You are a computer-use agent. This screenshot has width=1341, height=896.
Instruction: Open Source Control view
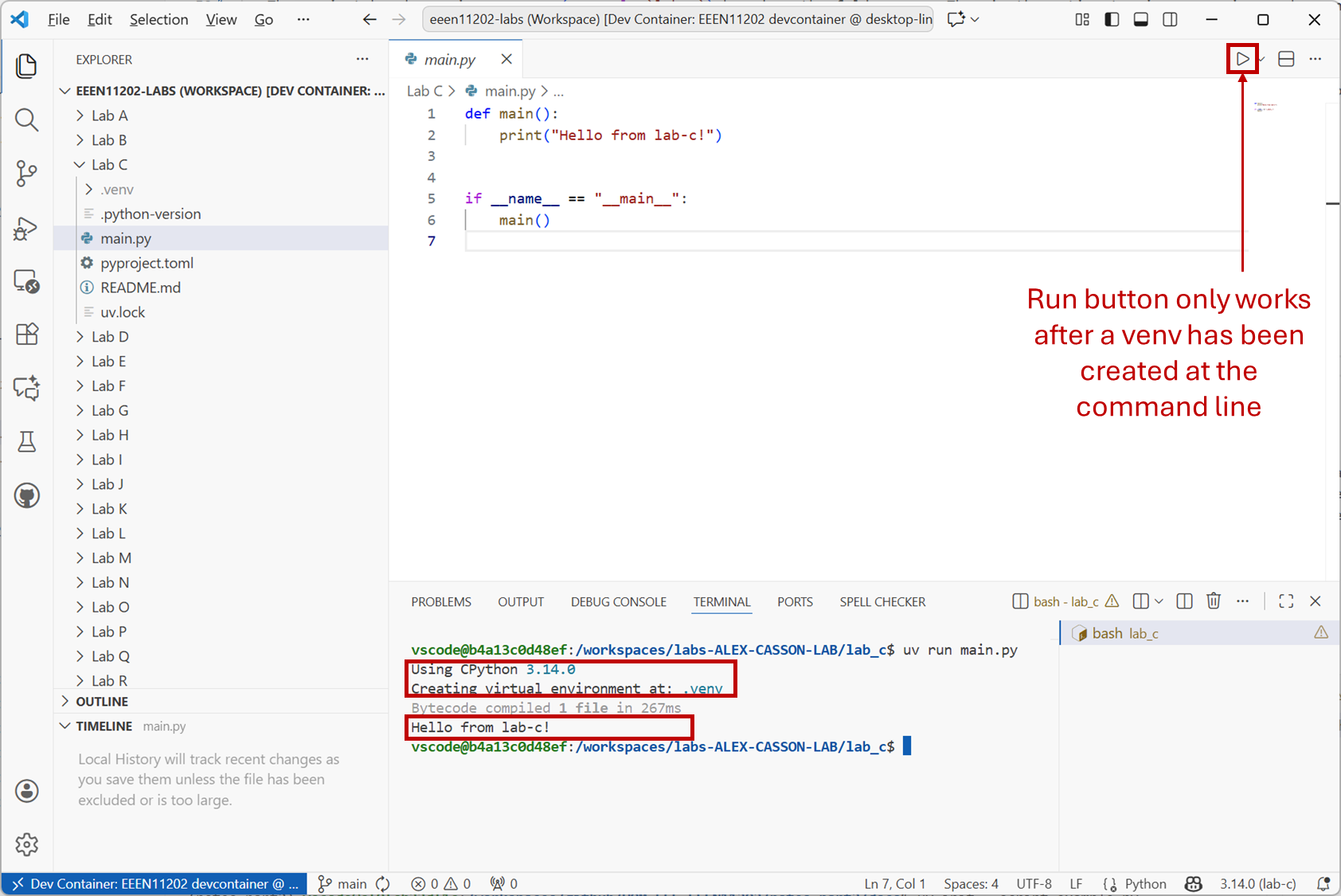point(26,173)
